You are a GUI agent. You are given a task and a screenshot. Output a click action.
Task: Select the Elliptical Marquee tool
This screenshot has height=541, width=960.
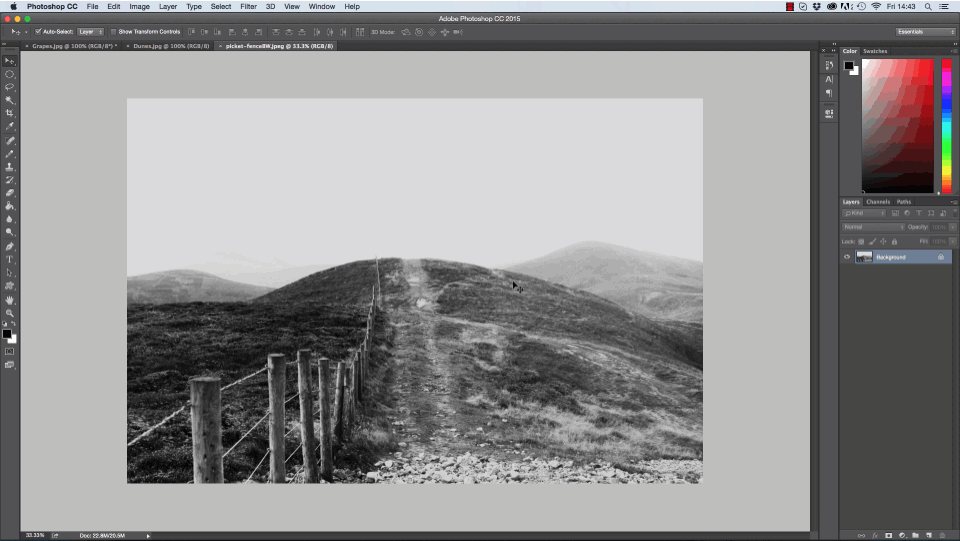(x=9, y=74)
